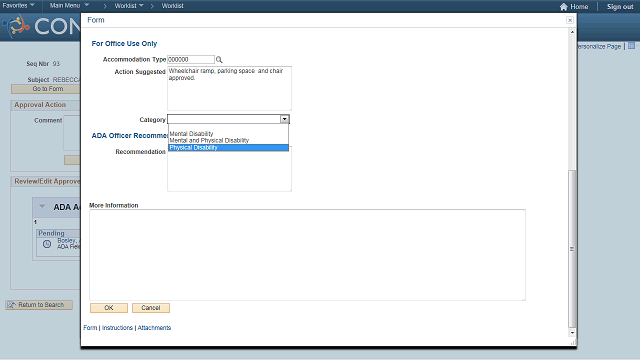Open the Favorites menu
The width and height of the screenshot is (640, 360).
tap(18, 6)
